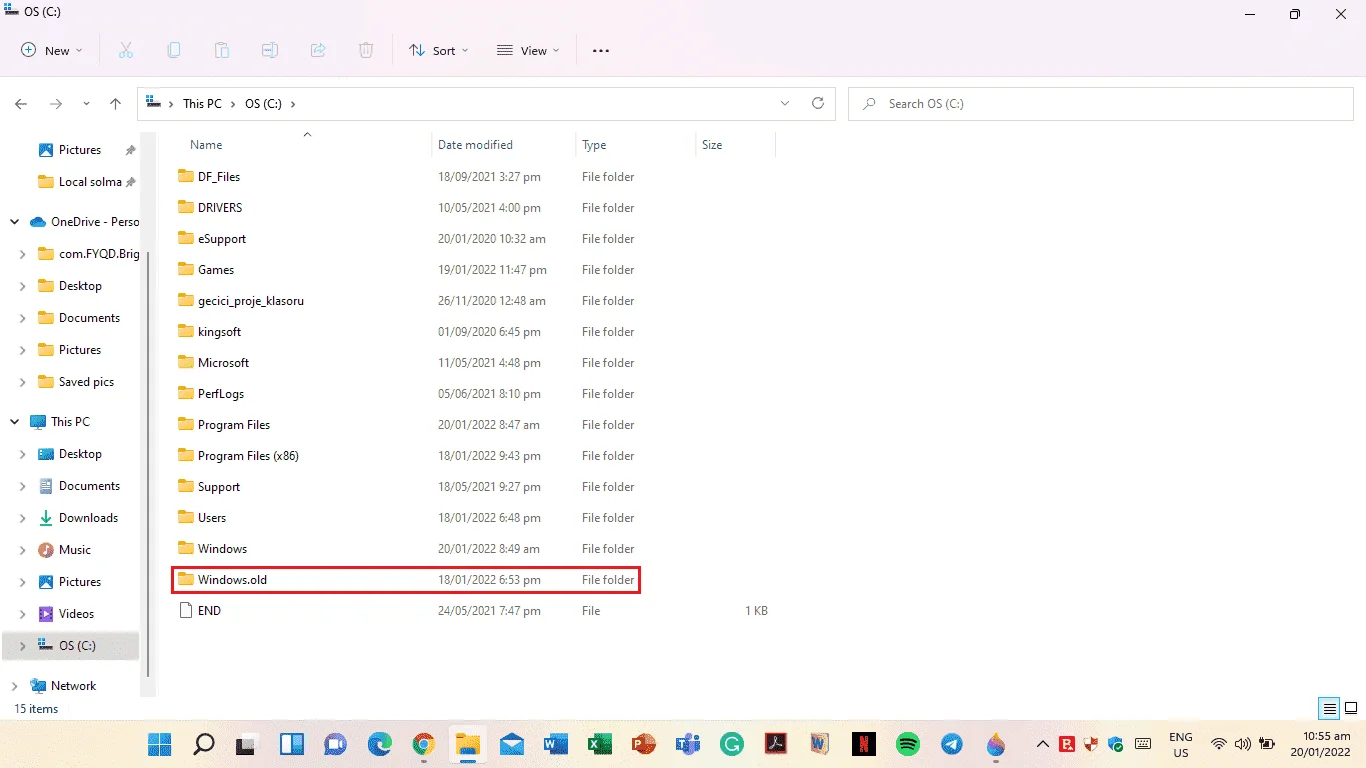The image size is (1366, 768).
Task: Open the New item dropdown
Action: click(52, 51)
